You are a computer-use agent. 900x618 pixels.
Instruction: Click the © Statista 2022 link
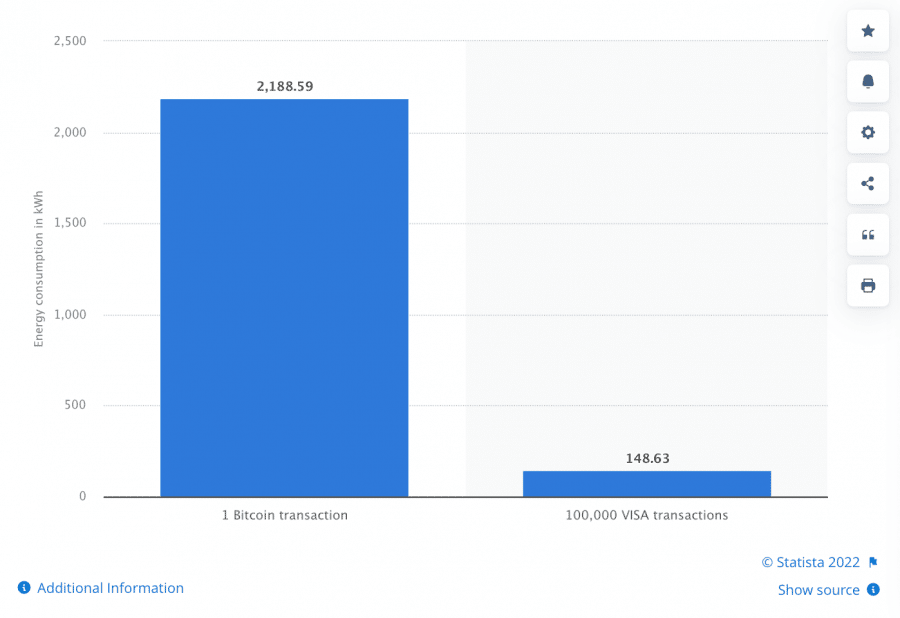tap(810, 563)
